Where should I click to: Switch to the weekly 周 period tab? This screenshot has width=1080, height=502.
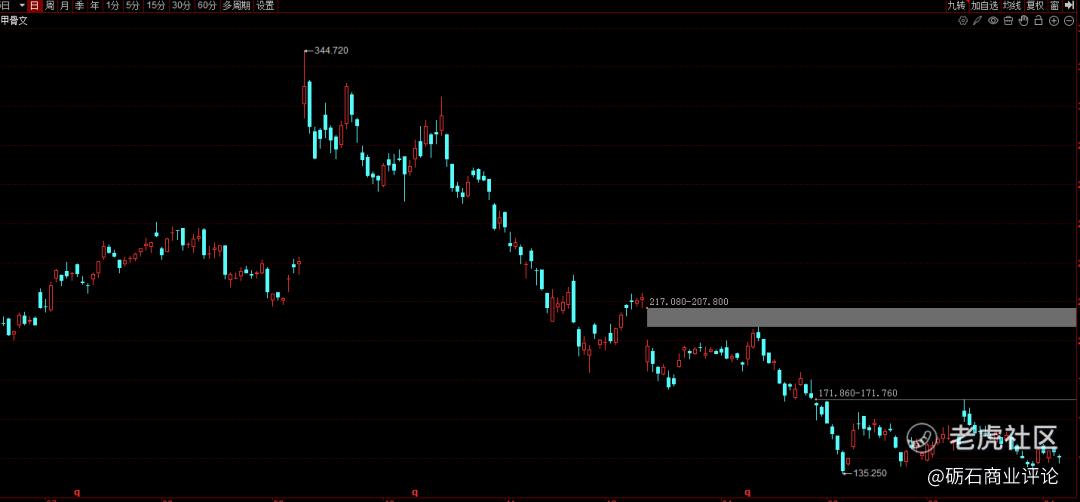click(50, 6)
